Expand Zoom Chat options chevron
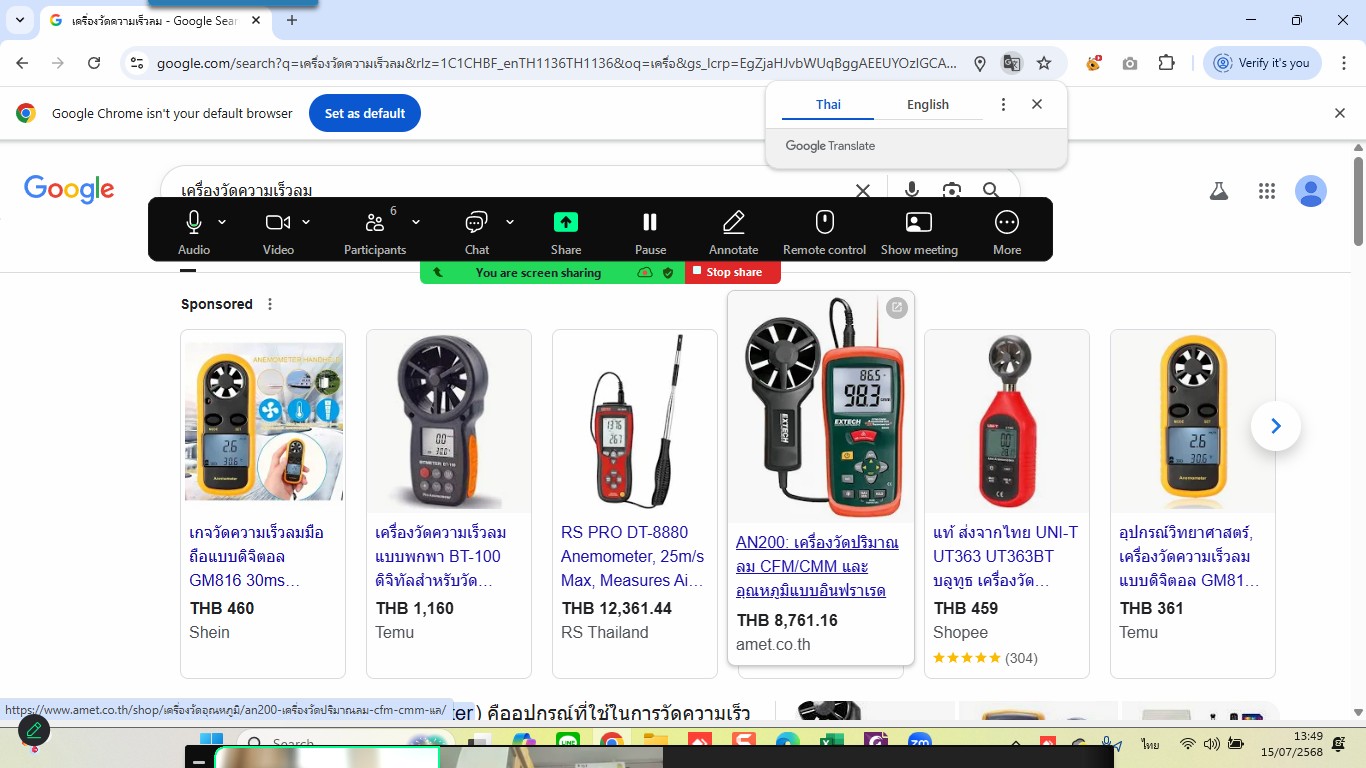1366x768 pixels. coord(510,222)
